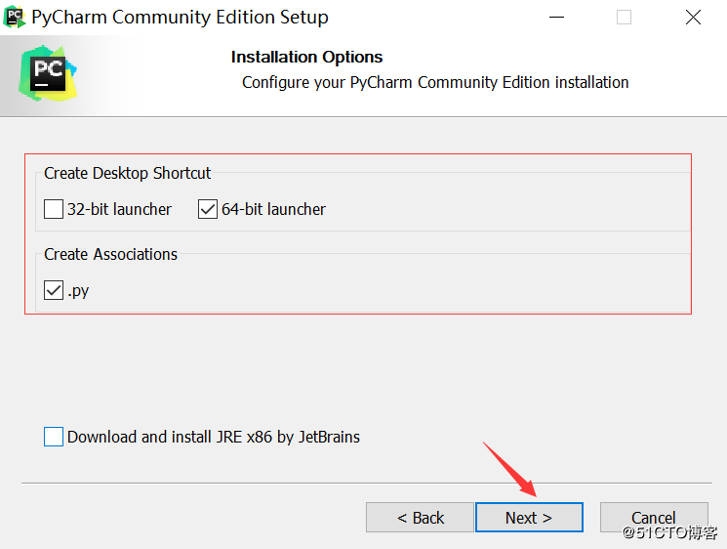Click the large PyCharm PC logo
The height and width of the screenshot is (549, 727).
(x=48, y=73)
